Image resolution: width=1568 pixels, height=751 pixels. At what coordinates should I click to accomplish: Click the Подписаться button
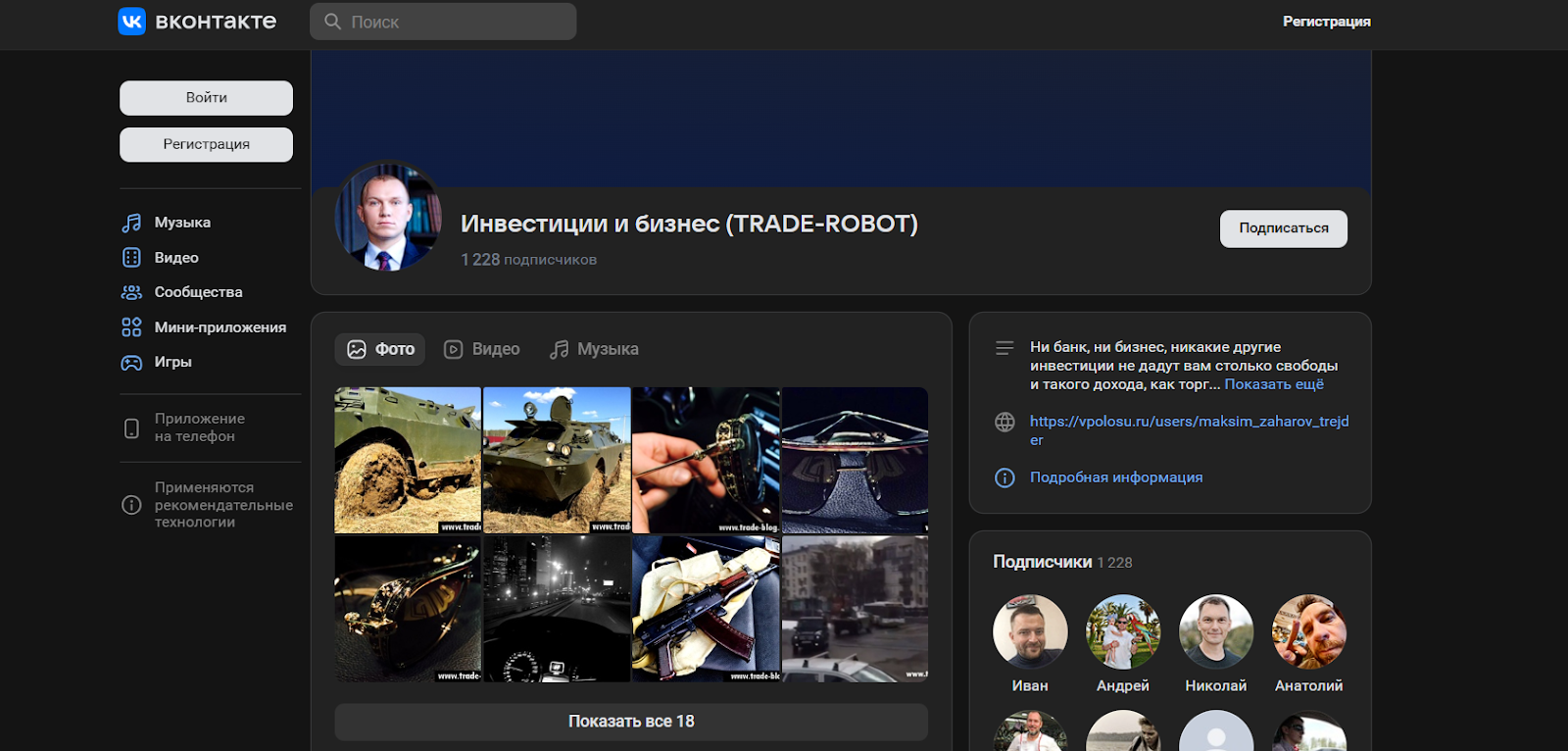1283,228
